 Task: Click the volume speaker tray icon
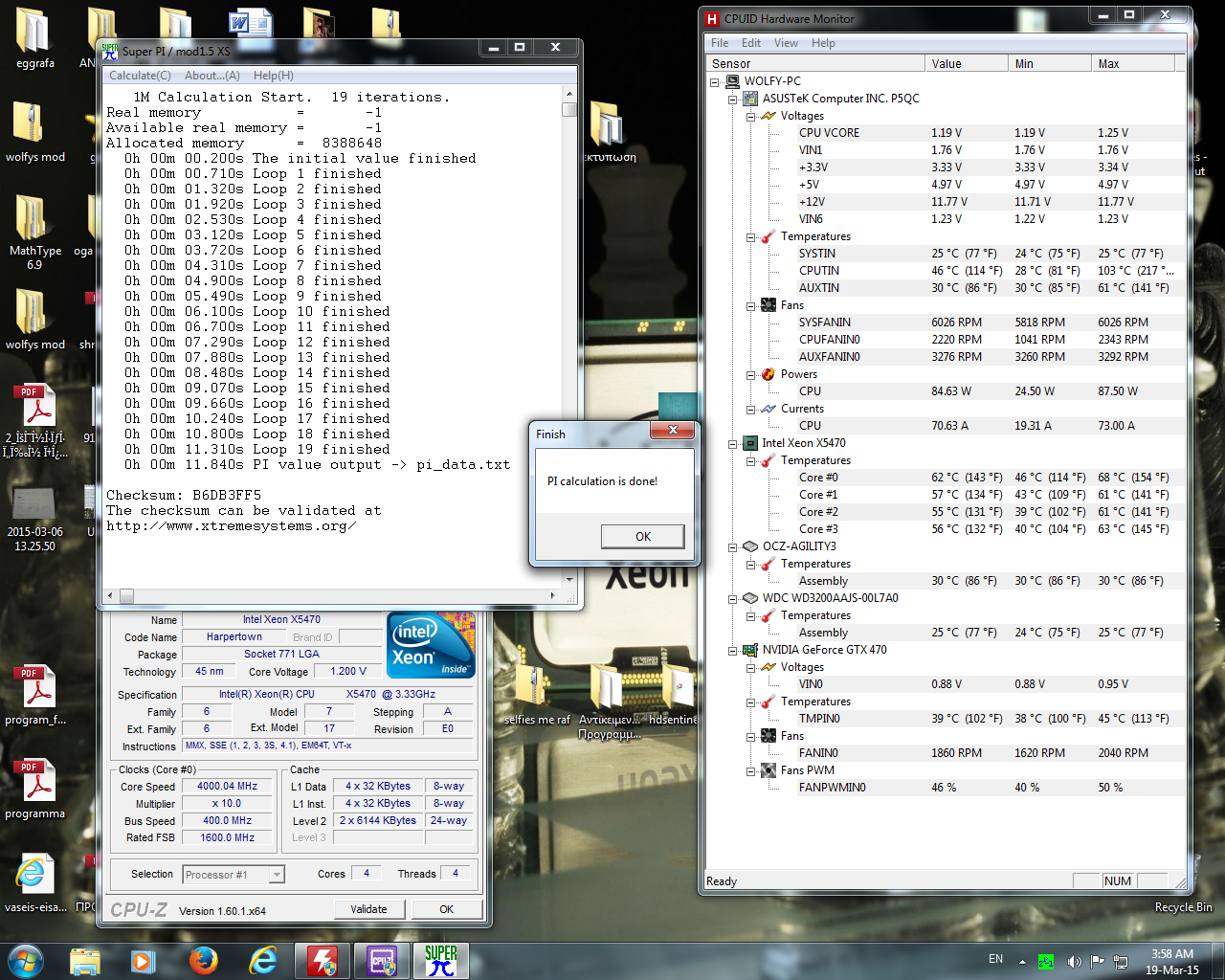coord(1074,961)
